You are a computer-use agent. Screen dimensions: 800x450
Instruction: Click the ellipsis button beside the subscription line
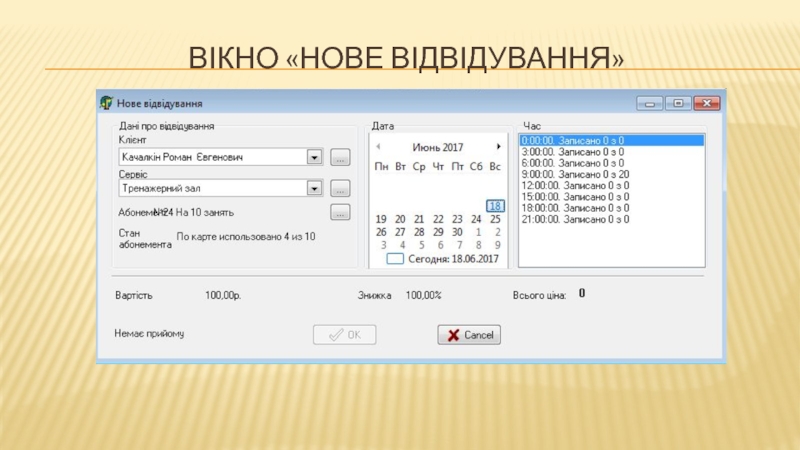point(340,212)
